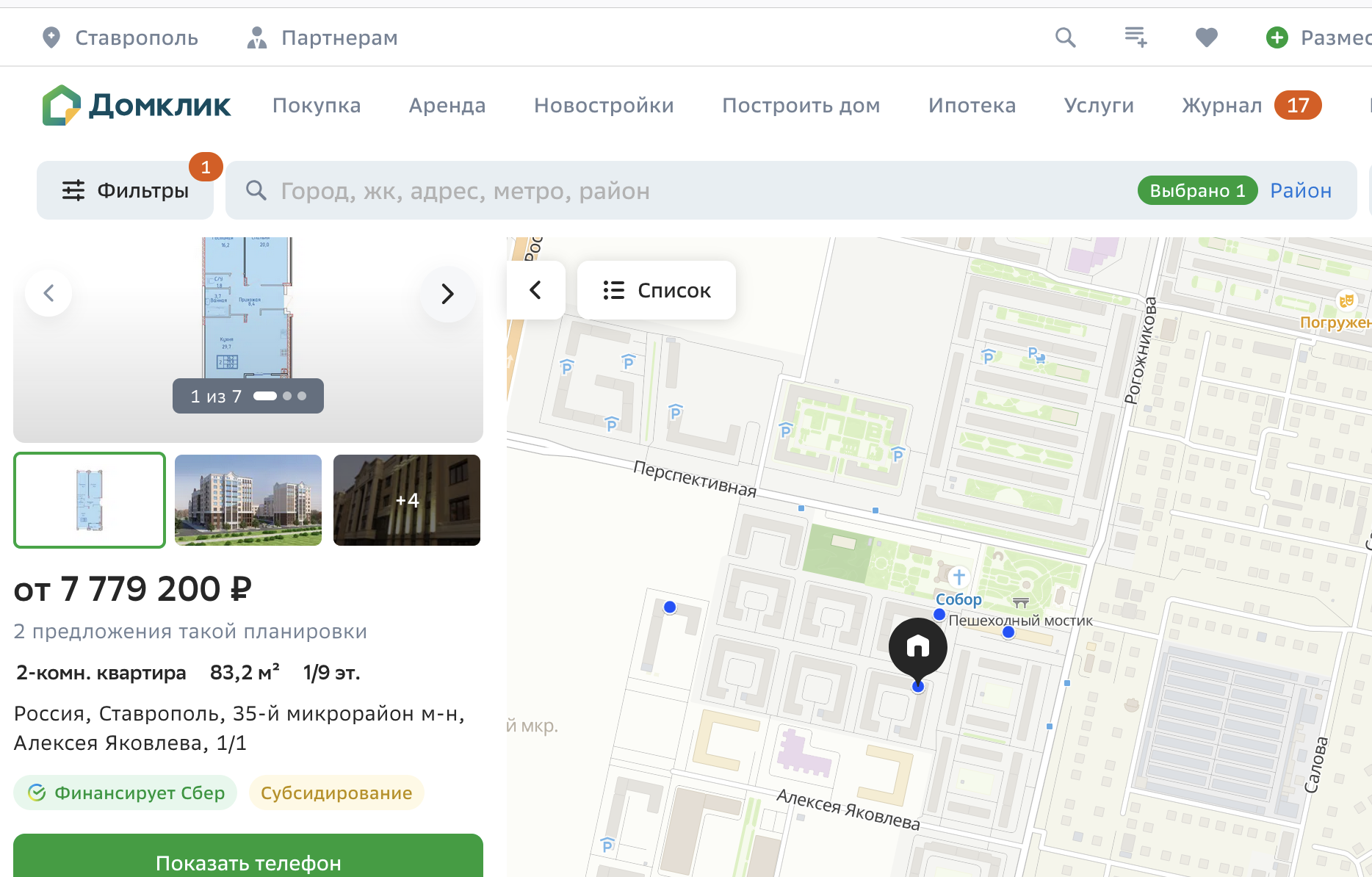
Task: Click the Погружение theater icon on map
Action: point(1346,300)
